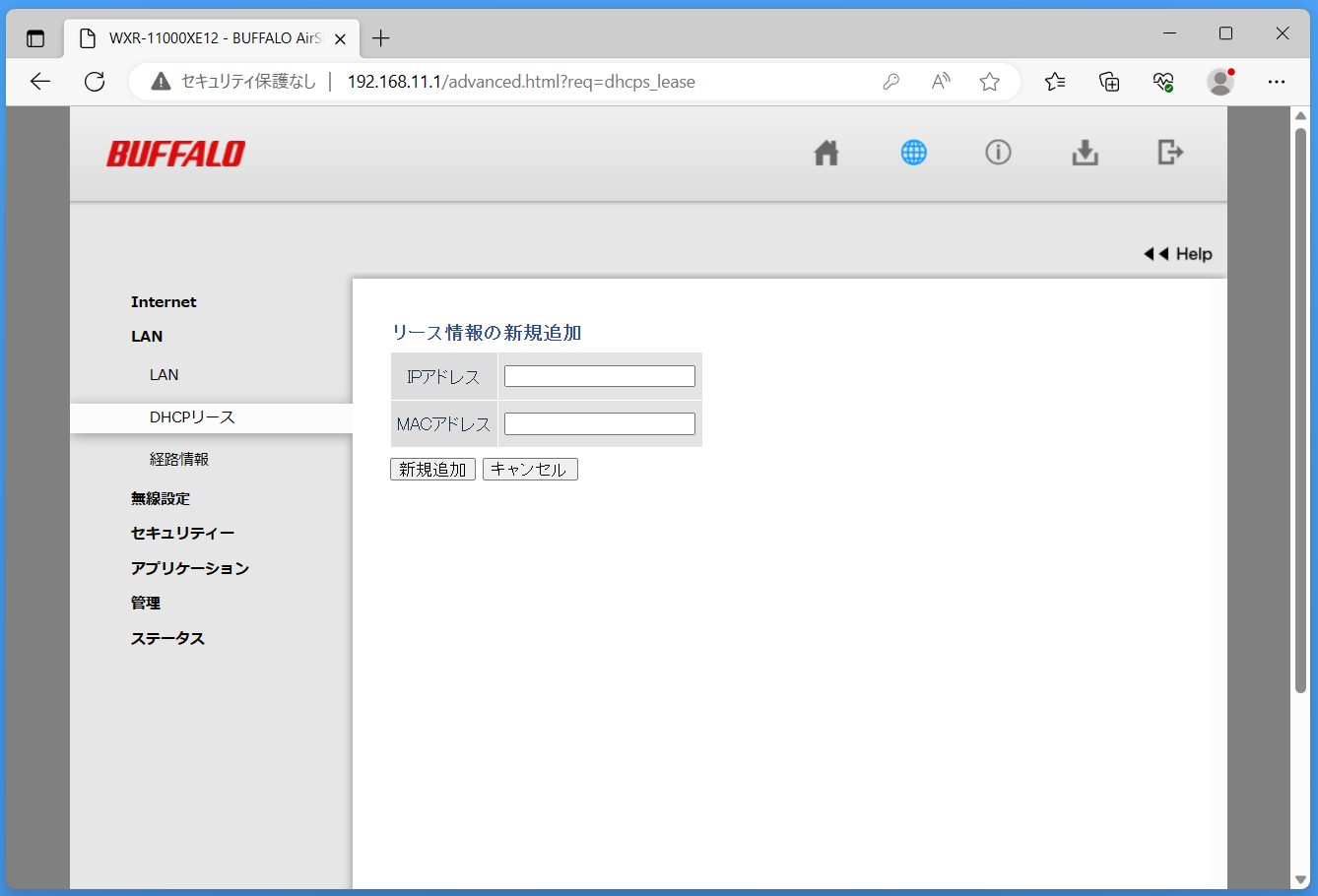Open the browser essentials heart icon
Viewport: 1318px width, 896px height.
(1163, 82)
